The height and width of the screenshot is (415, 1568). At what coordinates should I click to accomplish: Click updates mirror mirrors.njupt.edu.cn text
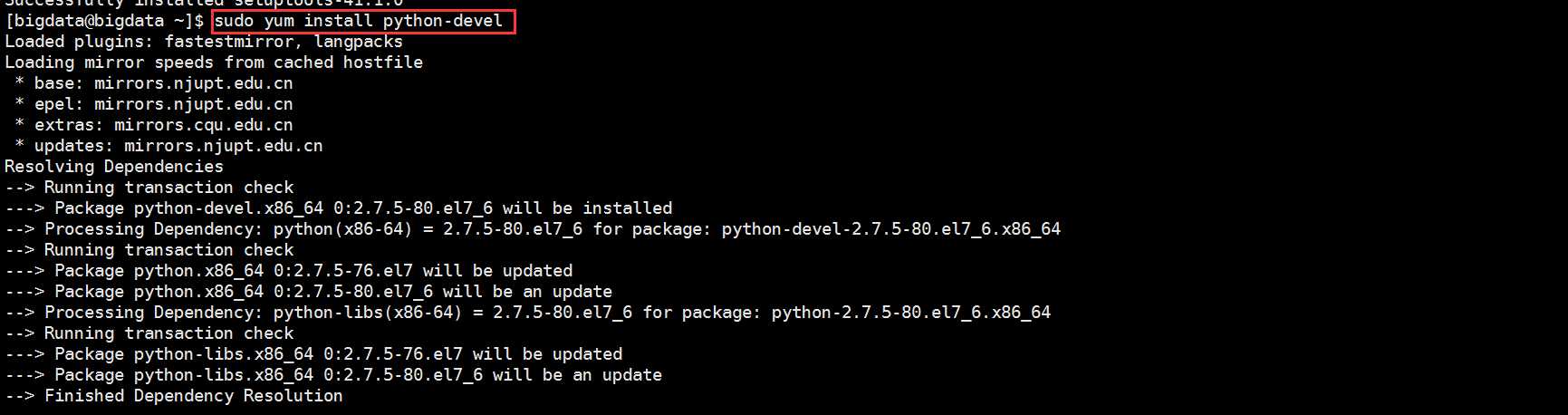[x=223, y=146]
